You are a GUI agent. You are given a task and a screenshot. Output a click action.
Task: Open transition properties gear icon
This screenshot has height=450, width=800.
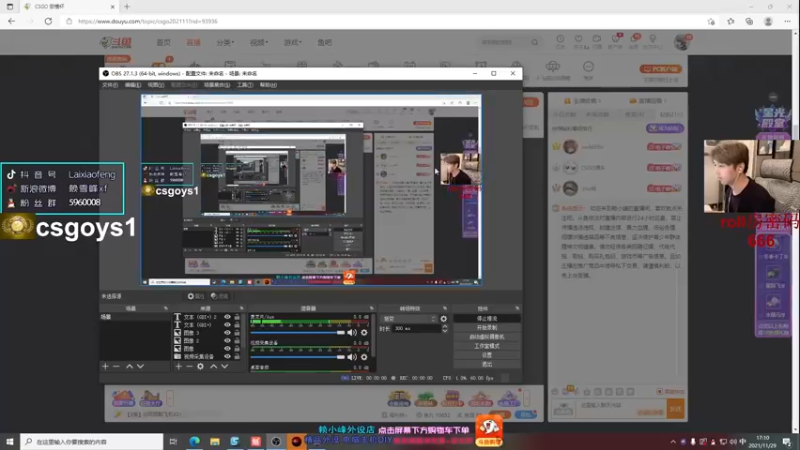coord(443,318)
